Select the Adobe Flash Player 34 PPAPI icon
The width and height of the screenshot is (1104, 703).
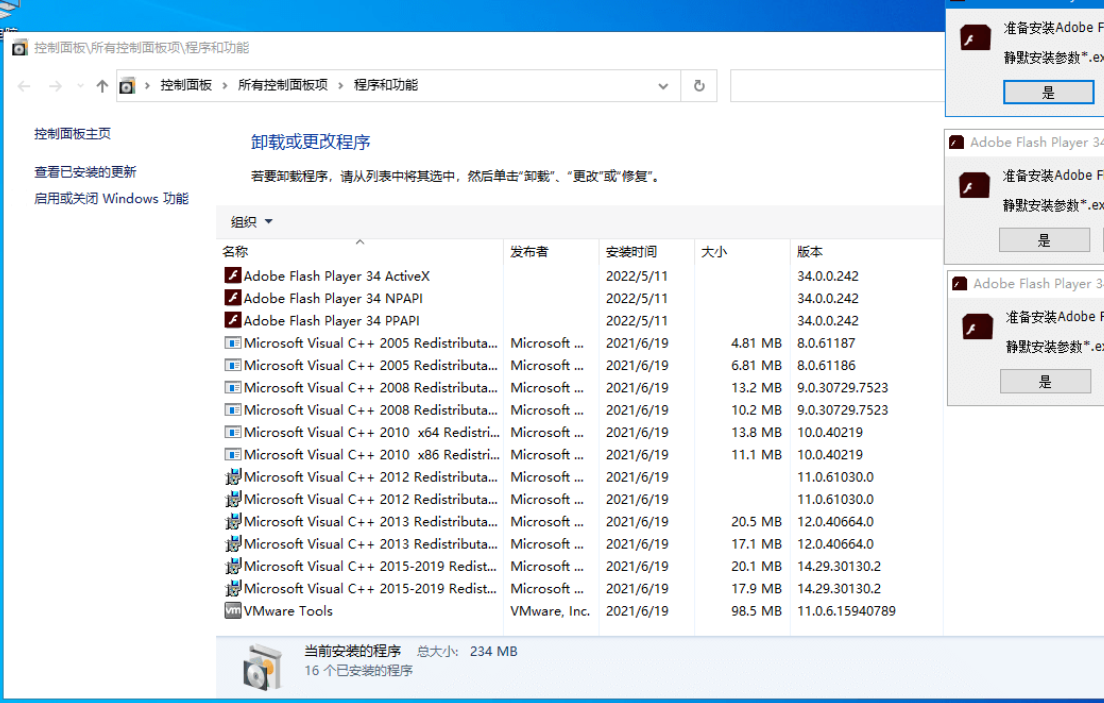(x=232, y=321)
